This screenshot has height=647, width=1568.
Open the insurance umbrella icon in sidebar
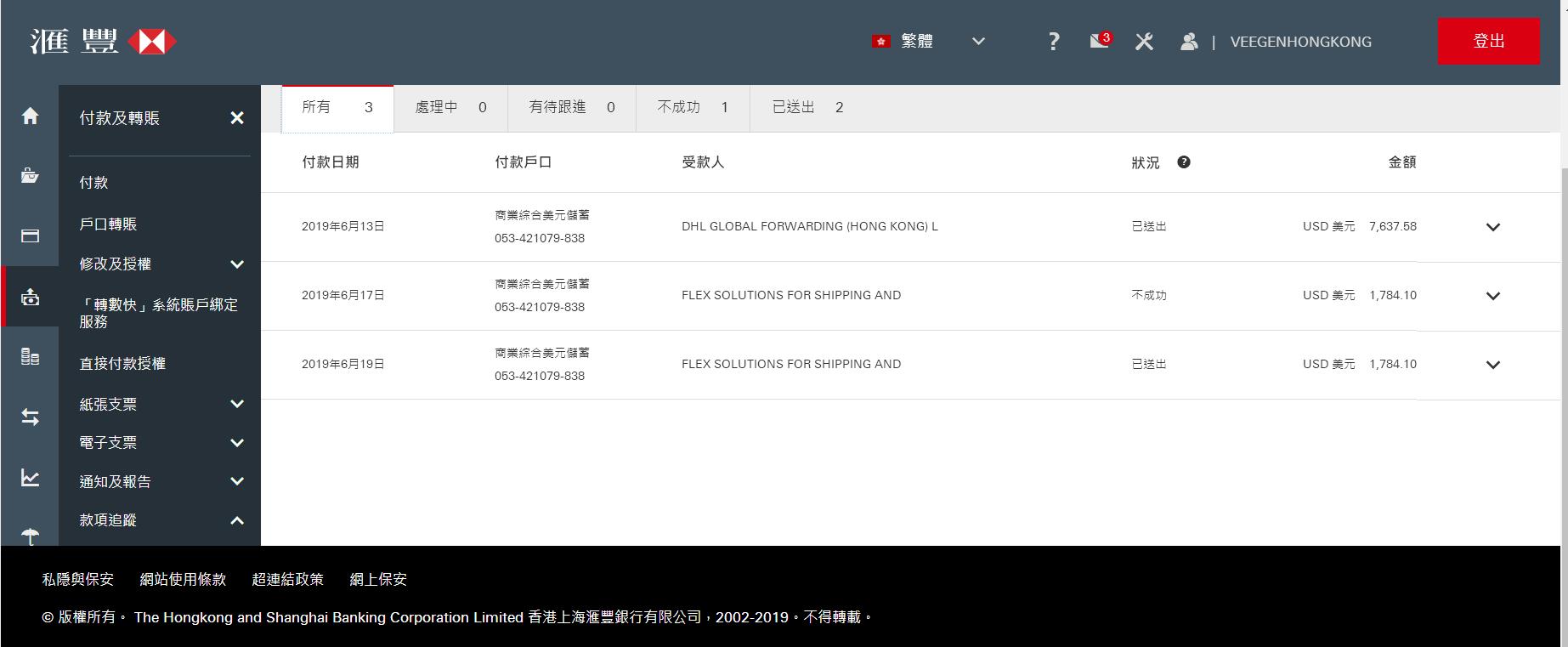pos(30,536)
